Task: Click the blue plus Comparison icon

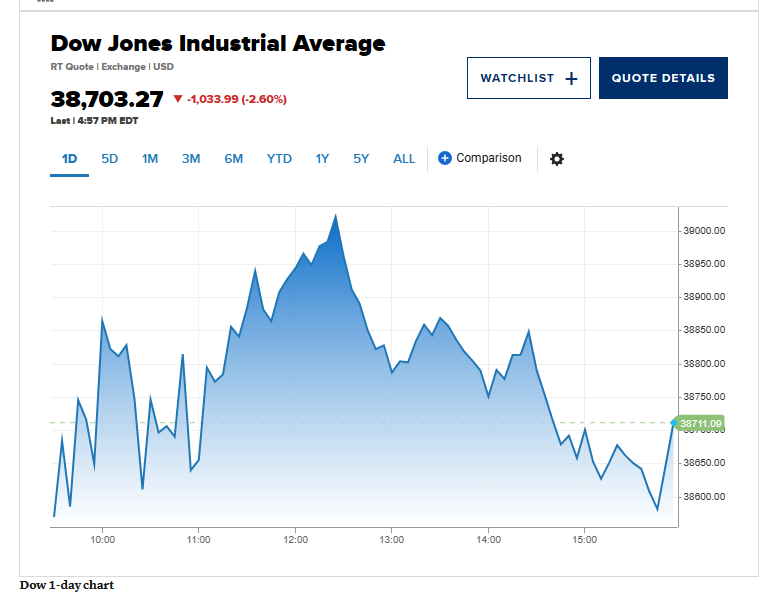Action: (444, 158)
